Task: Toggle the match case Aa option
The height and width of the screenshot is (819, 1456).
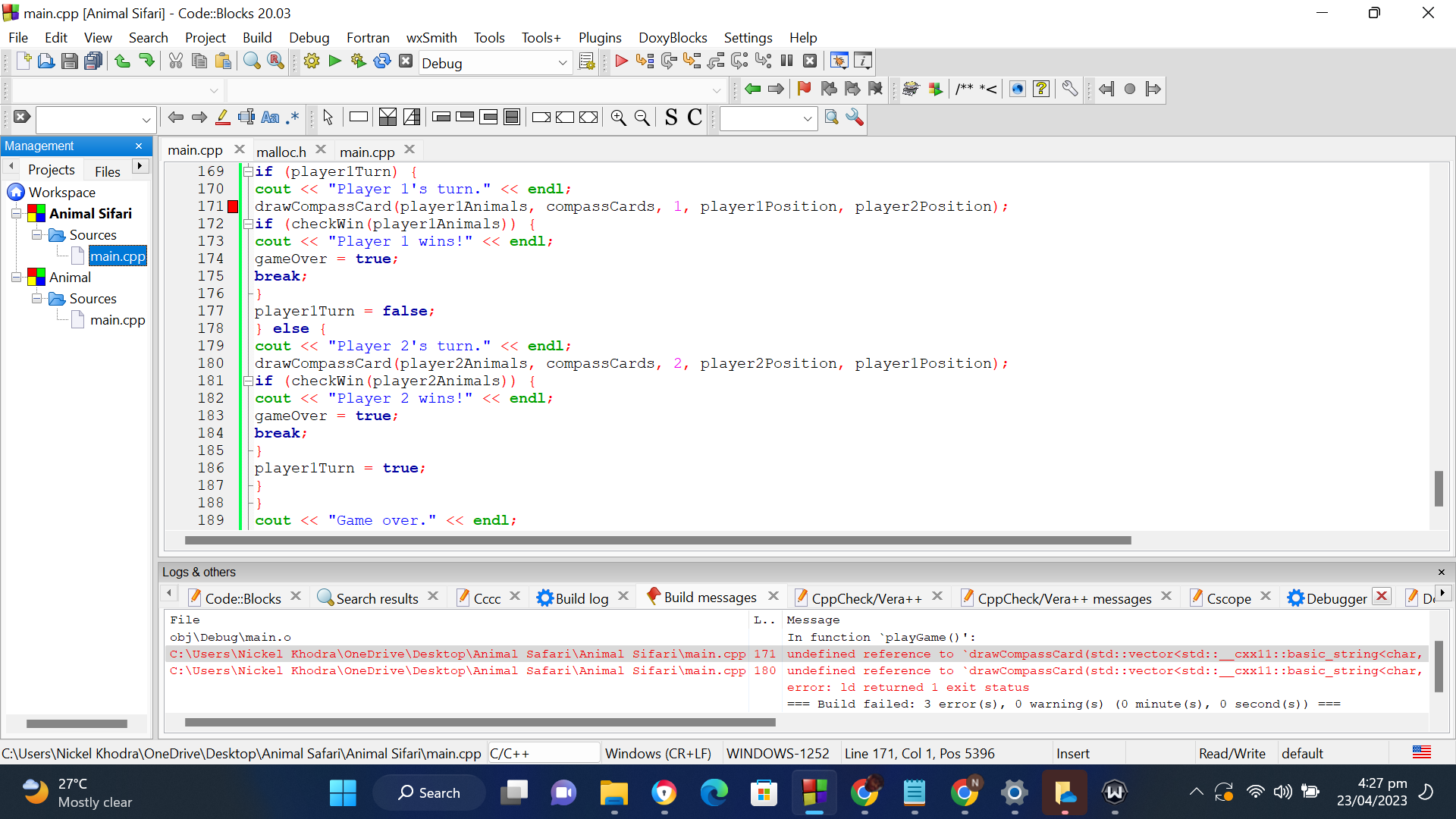Action: pos(270,118)
